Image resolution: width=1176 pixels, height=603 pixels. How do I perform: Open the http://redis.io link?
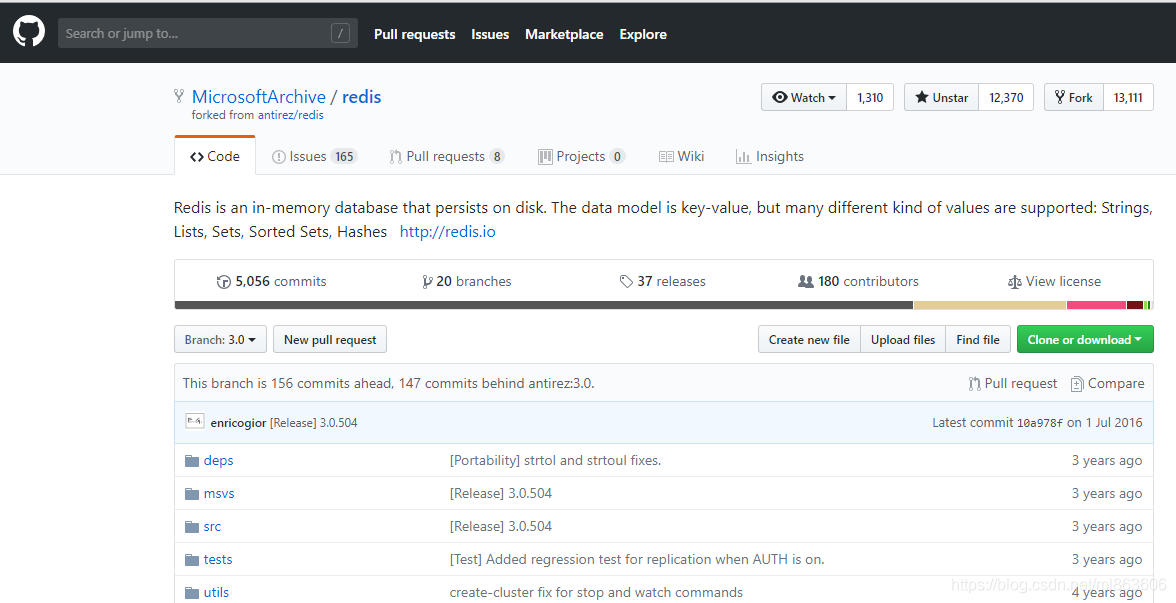pyautogui.click(x=447, y=232)
